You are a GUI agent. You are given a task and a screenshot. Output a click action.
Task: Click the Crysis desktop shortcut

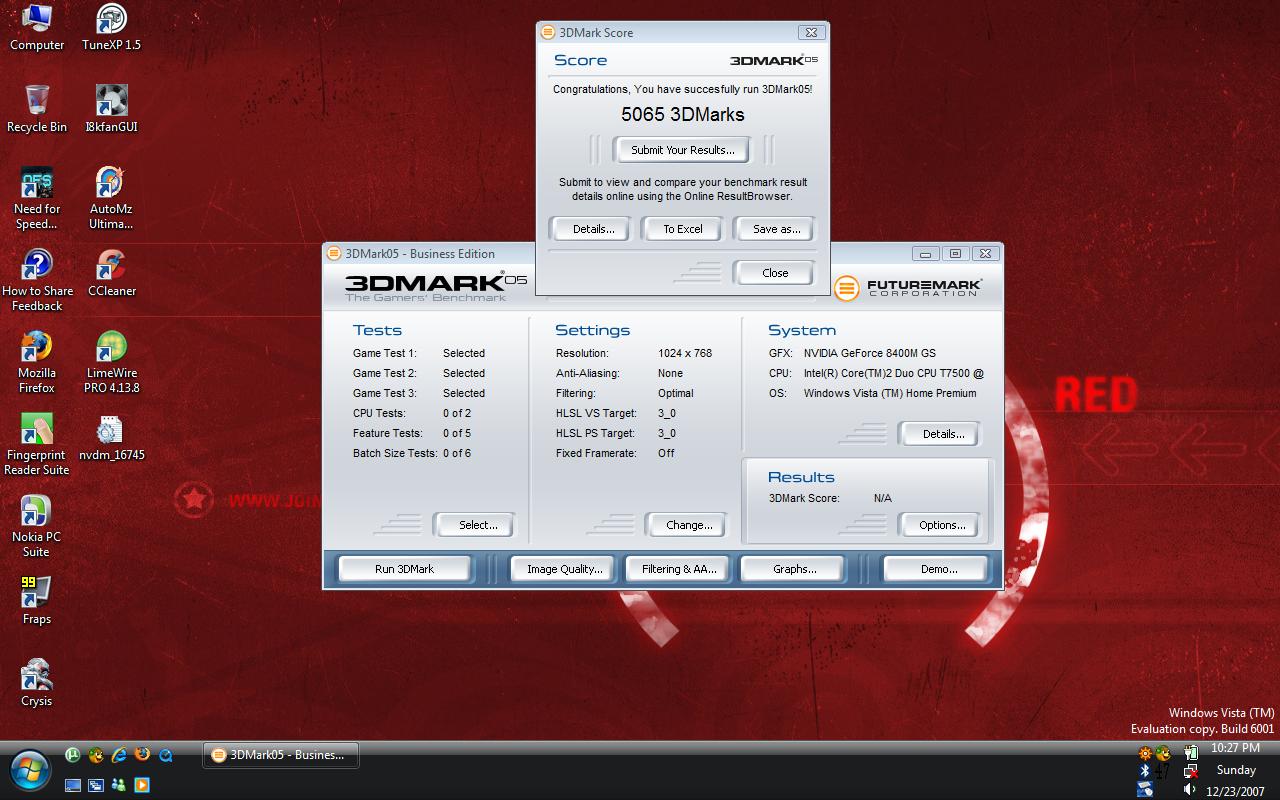(x=37, y=683)
